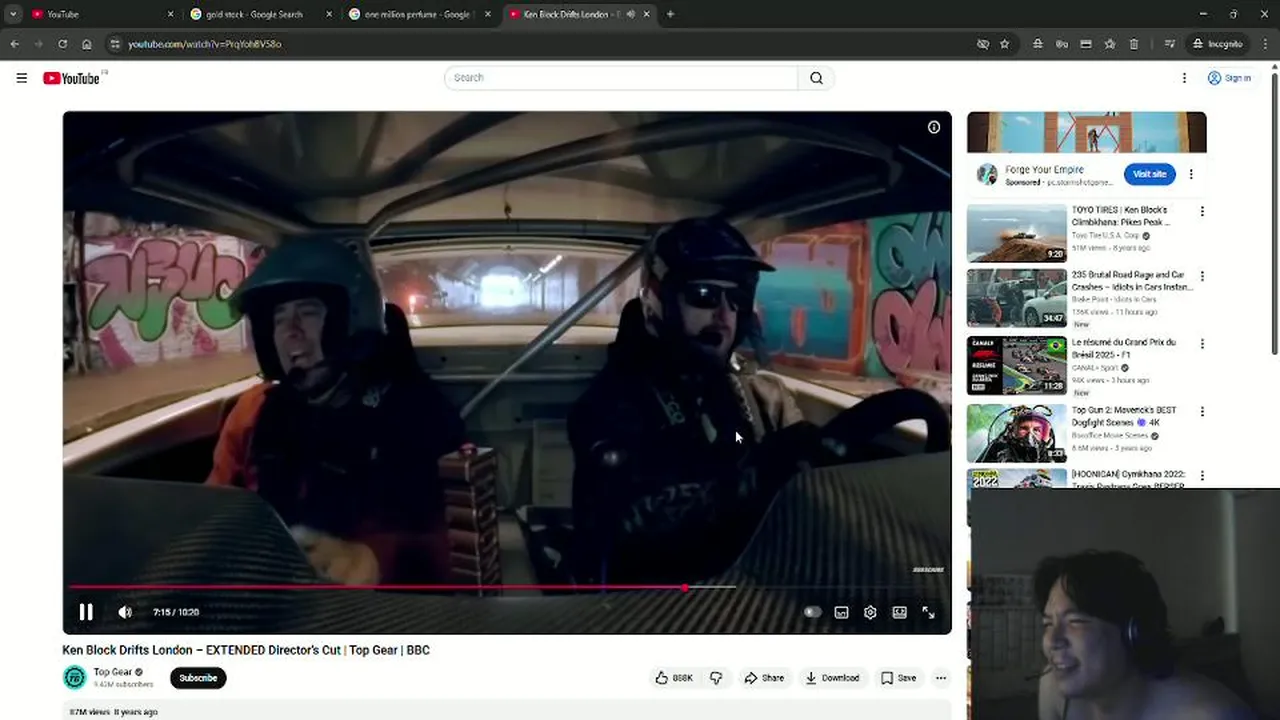The height and width of the screenshot is (720, 1280).
Task: Go back in browser history
Action: pyautogui.click(x=14, y=44)
